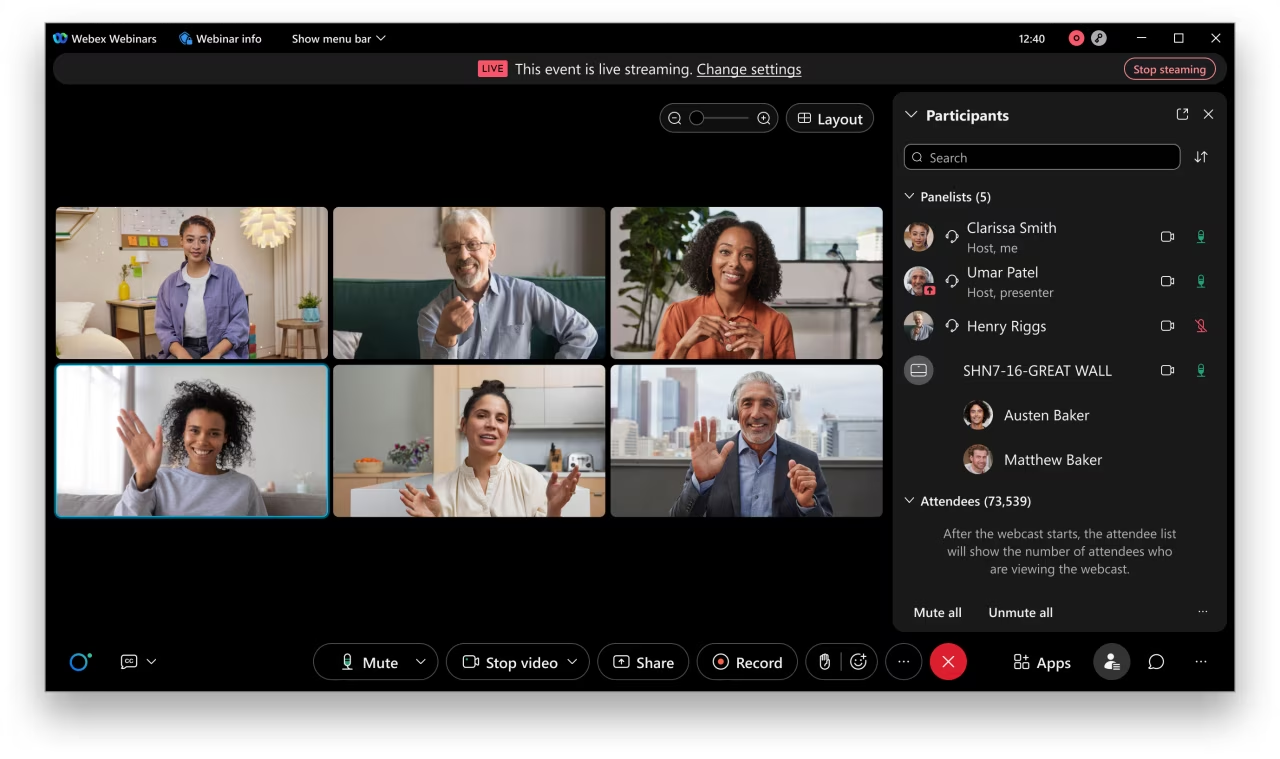Click Umar Patel's avatar
Viewport: 1280px width, 759px height.
click(918, 281)
